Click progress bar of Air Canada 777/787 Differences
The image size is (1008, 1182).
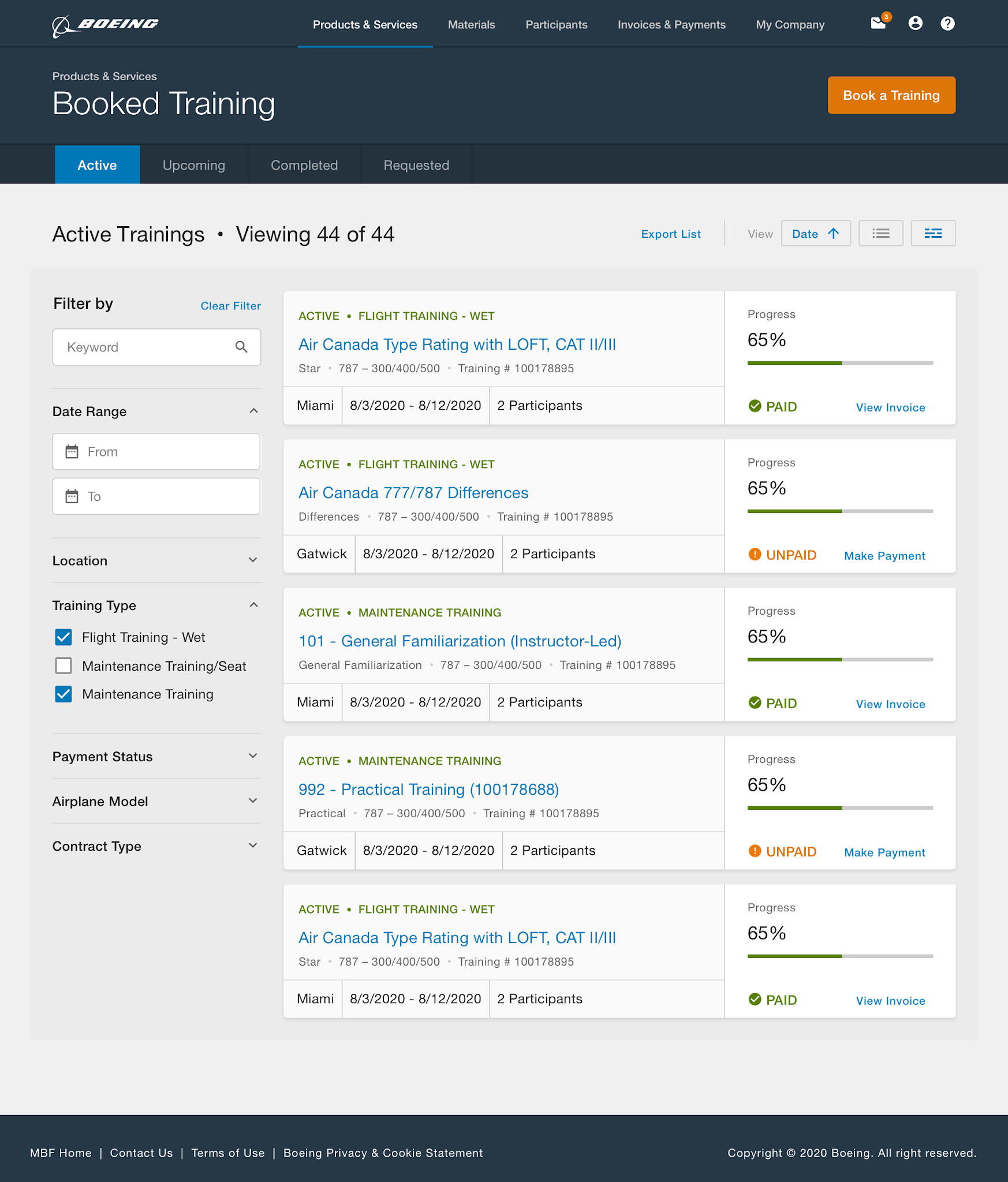coord(840,511)
